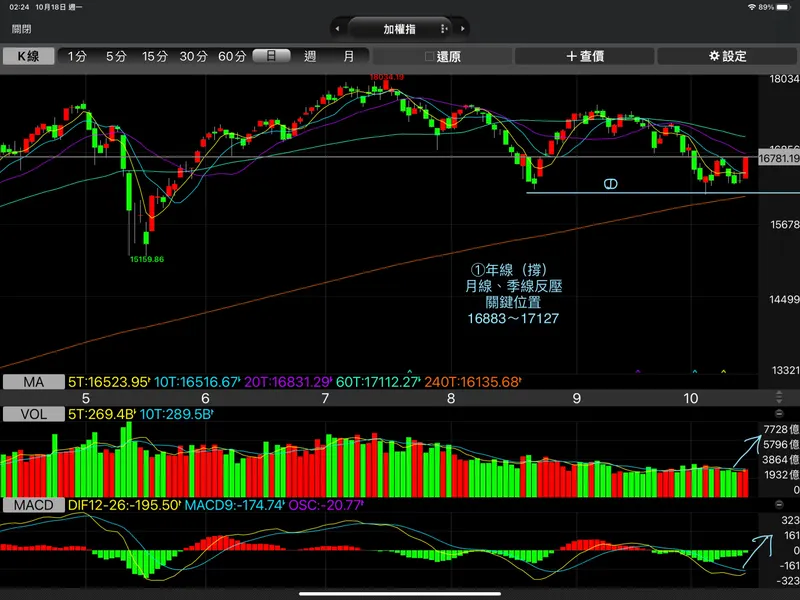Tap the 關閉 close button
The image size is (800, 600).
tap(21, 29)
